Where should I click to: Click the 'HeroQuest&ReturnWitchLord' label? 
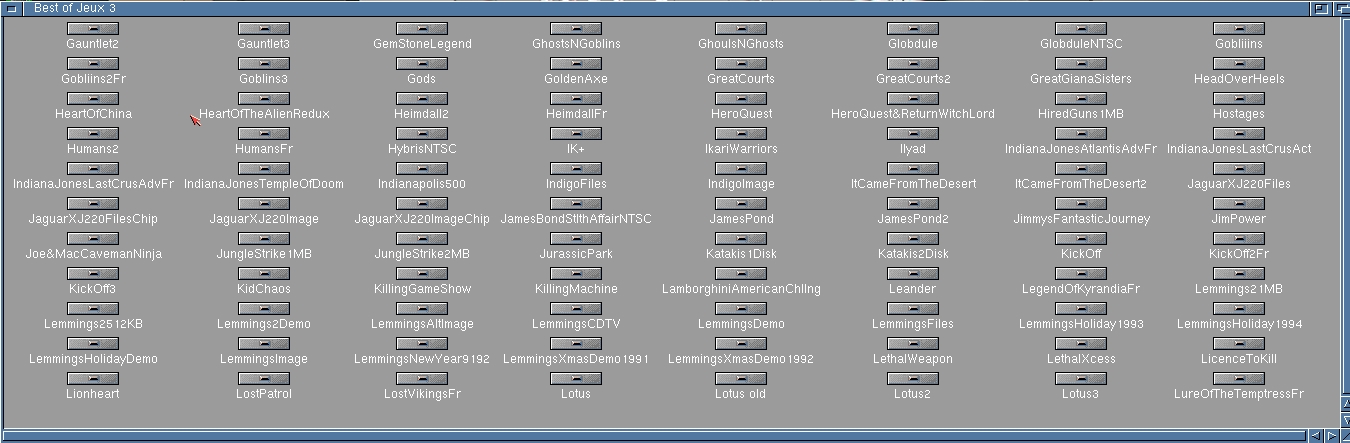[913, 114]
